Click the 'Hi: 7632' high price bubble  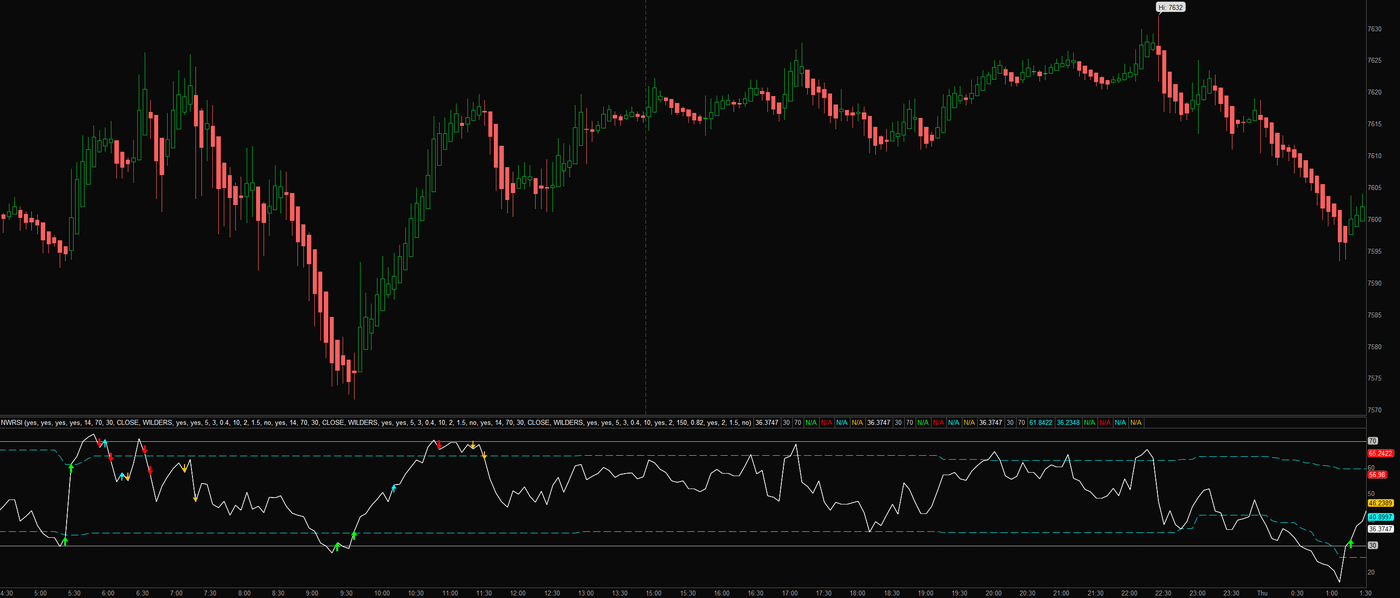pyautogui.click(x=1170, y=7)
